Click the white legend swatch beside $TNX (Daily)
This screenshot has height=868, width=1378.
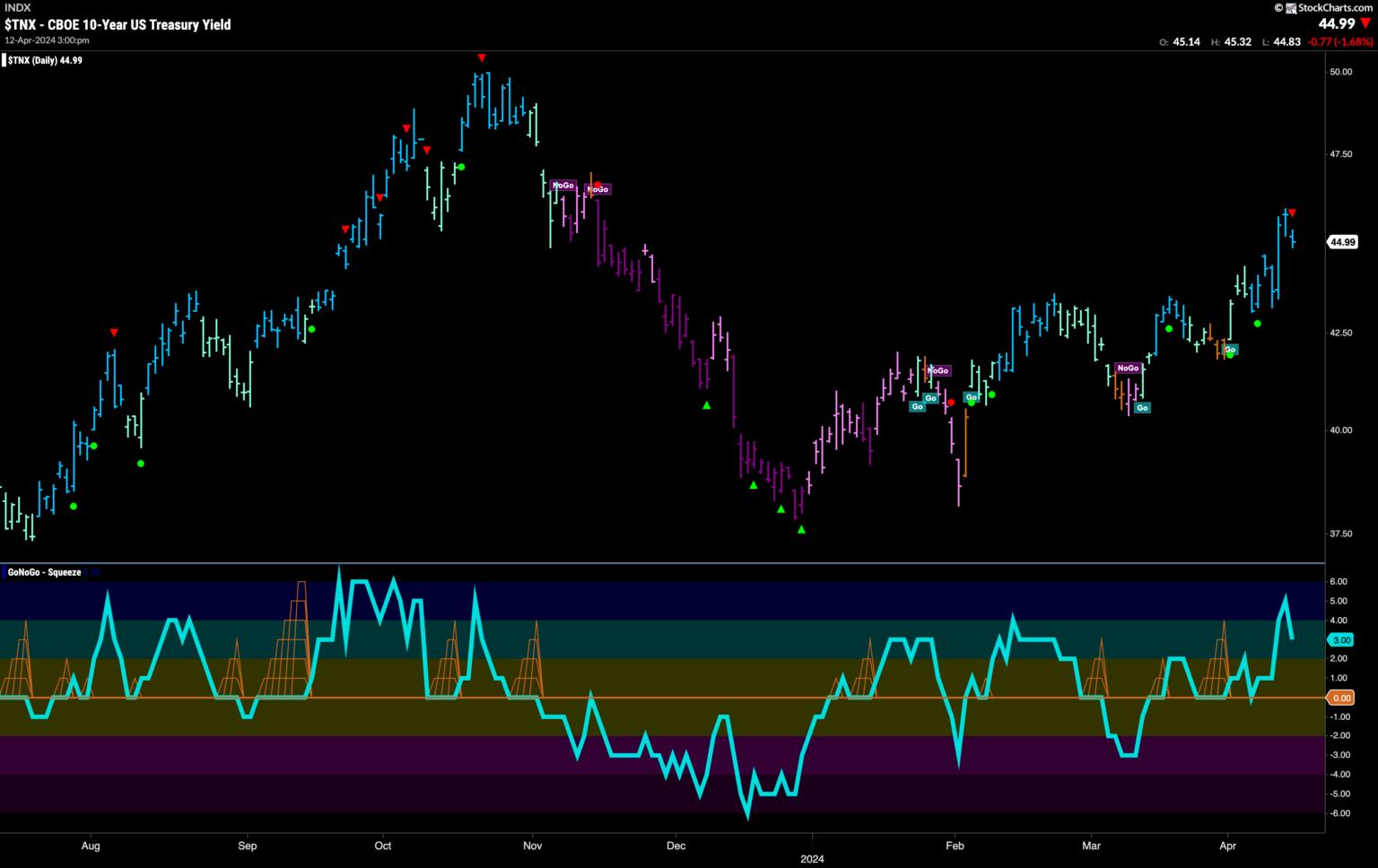click(4, 60)
